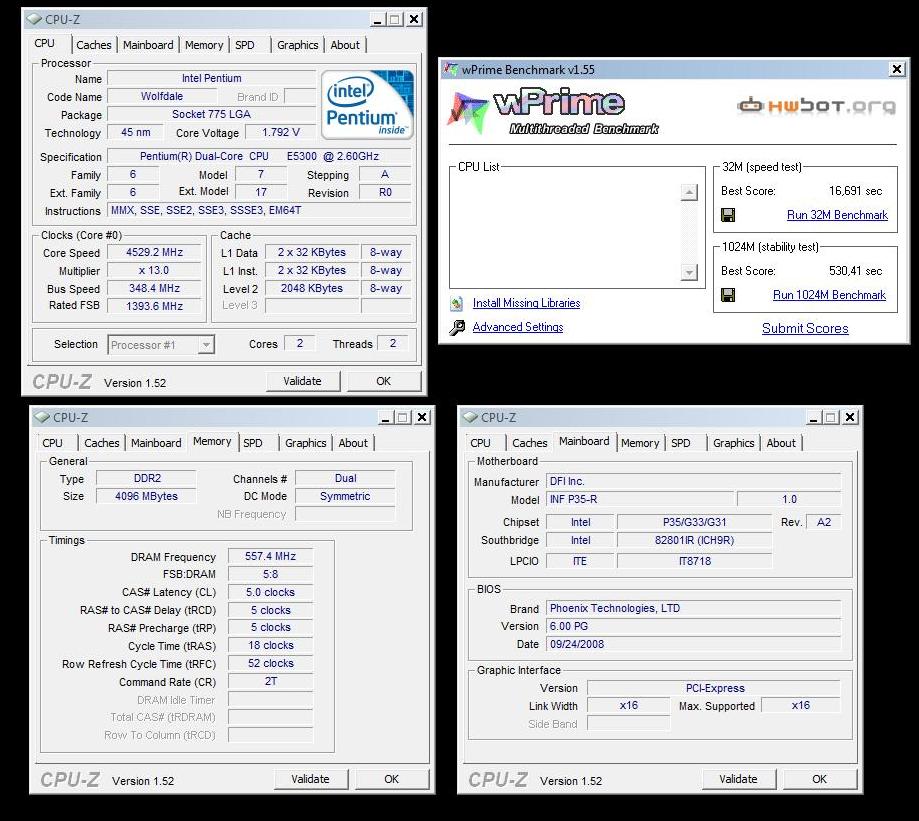Viewport: 919px width, 821px height.
Task: Click the Rated FSB value 1393.6 MHz
Action: tap(155, 306)
